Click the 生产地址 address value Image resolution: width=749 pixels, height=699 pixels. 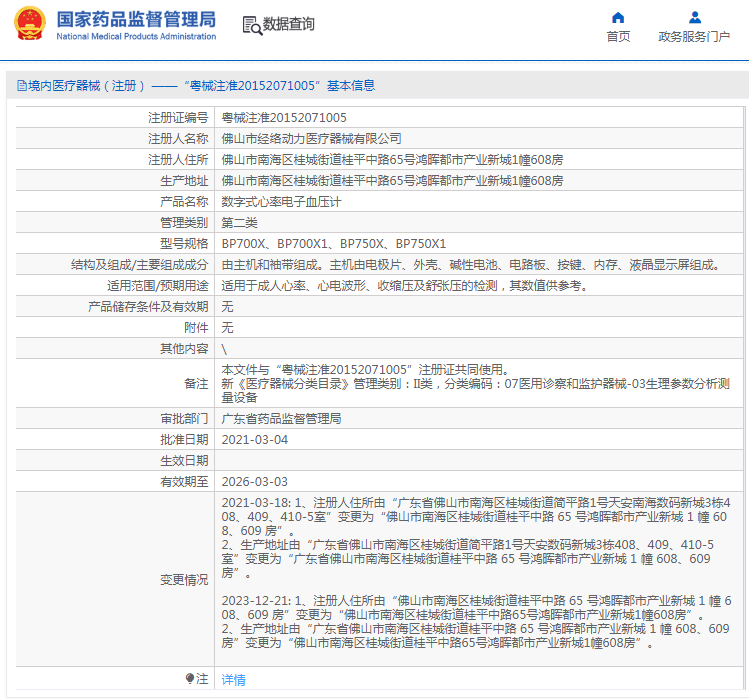(392, 181)
